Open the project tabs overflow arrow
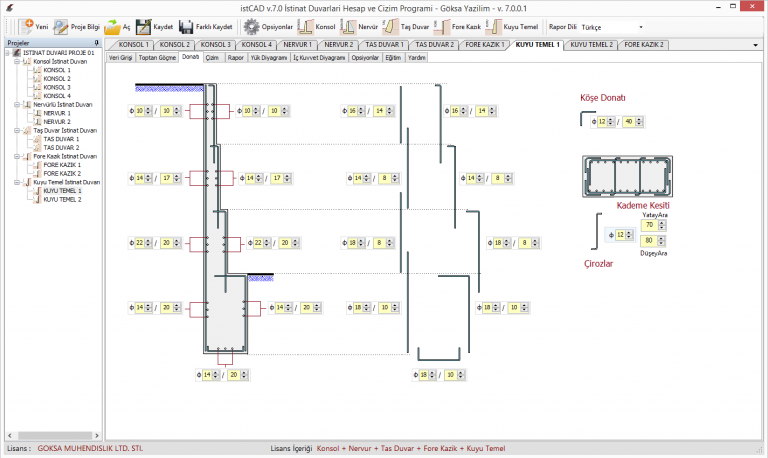The image size is (768, 458). tap(755, 45)
